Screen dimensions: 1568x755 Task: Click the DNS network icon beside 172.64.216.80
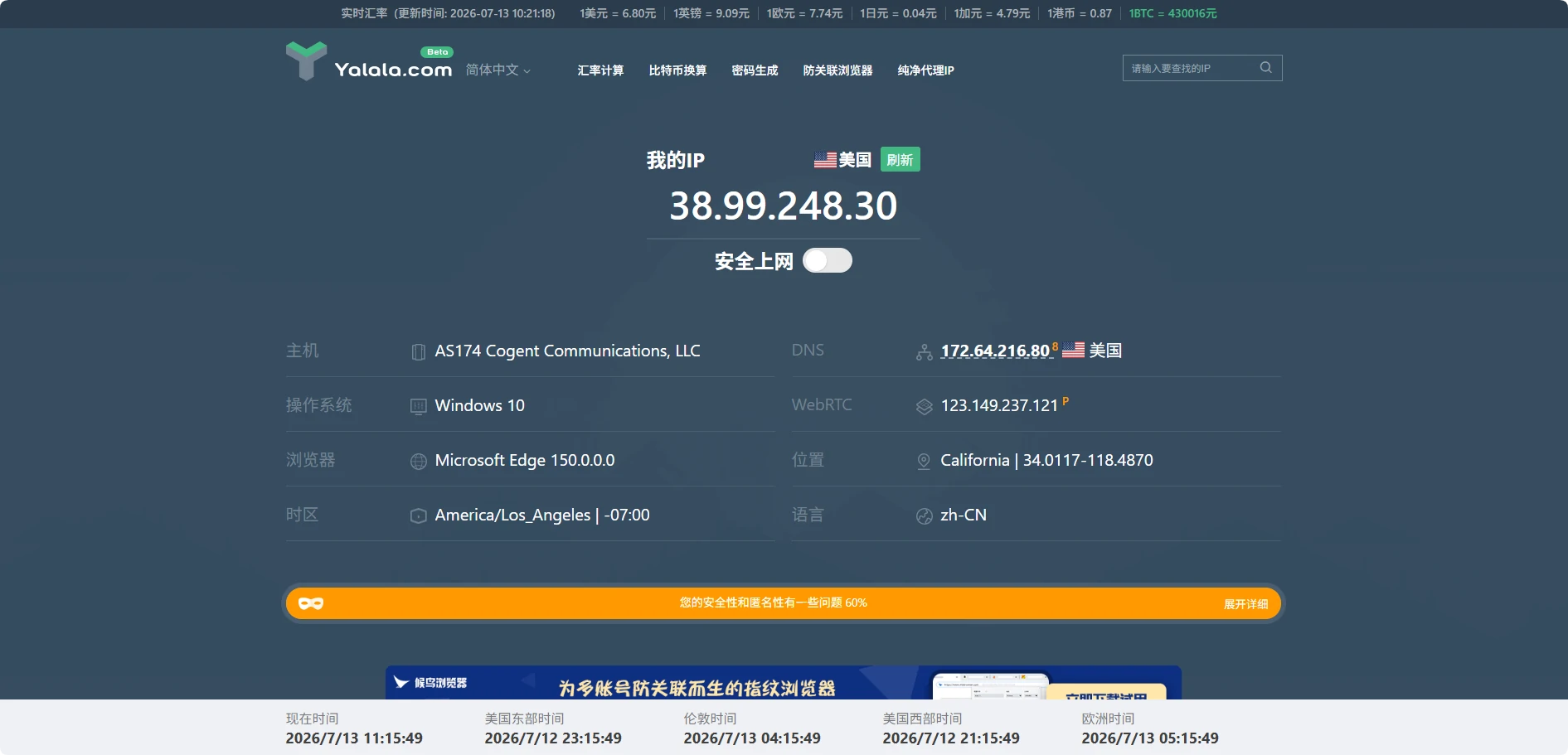pos(924,352)
